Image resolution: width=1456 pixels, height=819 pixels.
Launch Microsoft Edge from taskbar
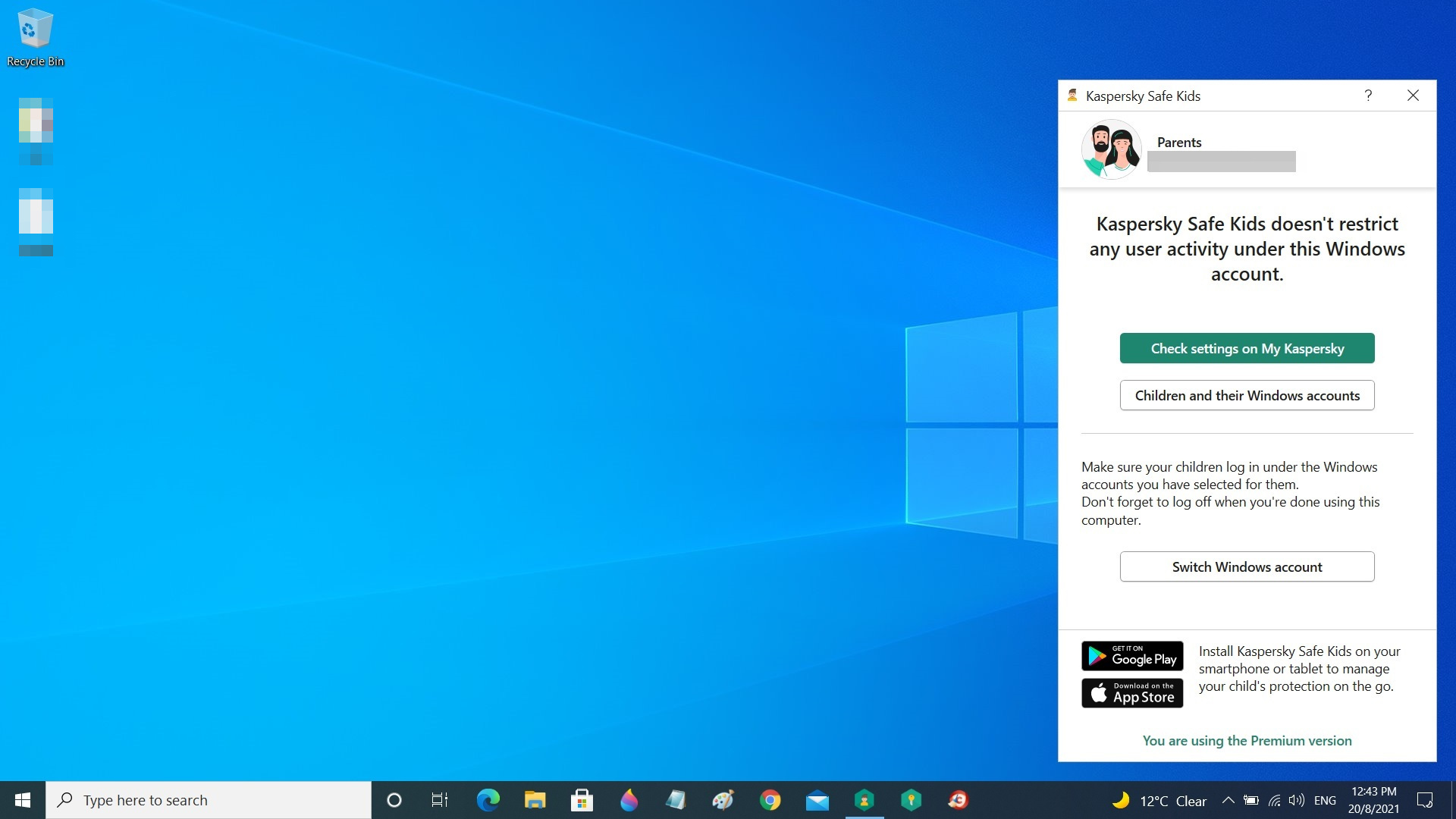click(x=488, y=800)
